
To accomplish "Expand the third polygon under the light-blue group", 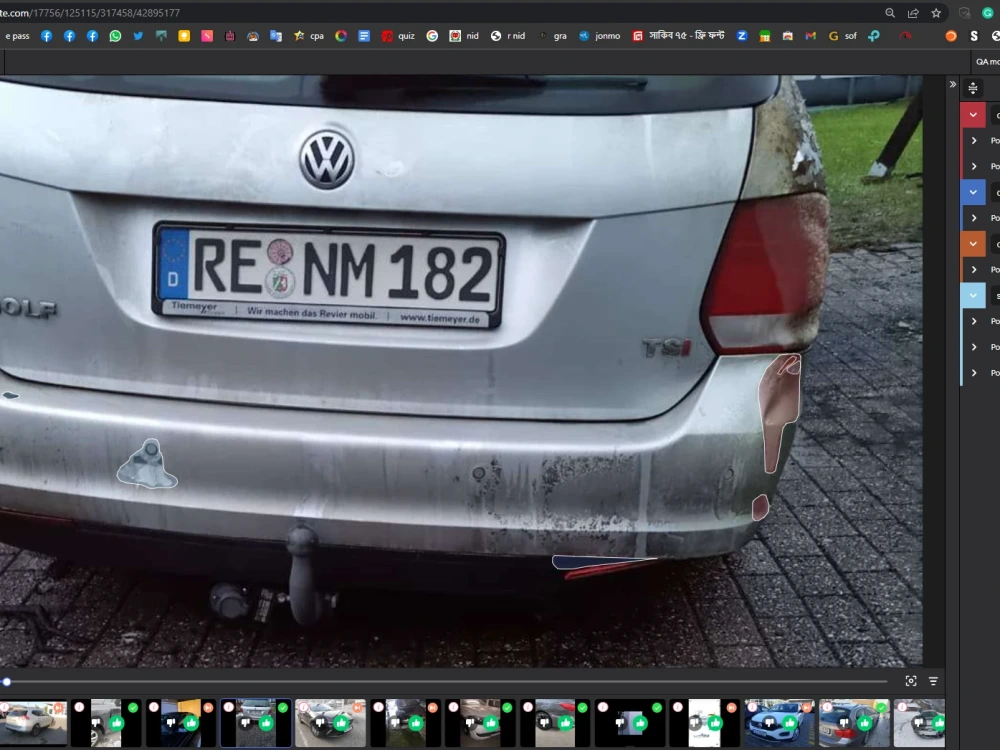I will tap(974, 372).
